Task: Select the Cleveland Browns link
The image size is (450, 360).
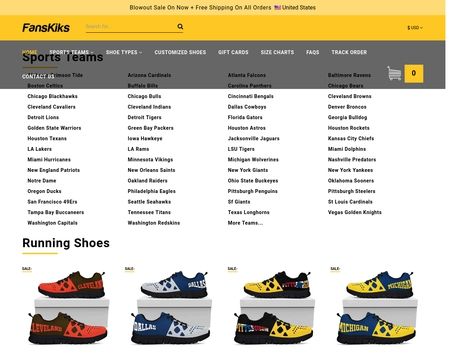Action: point(350,96)
